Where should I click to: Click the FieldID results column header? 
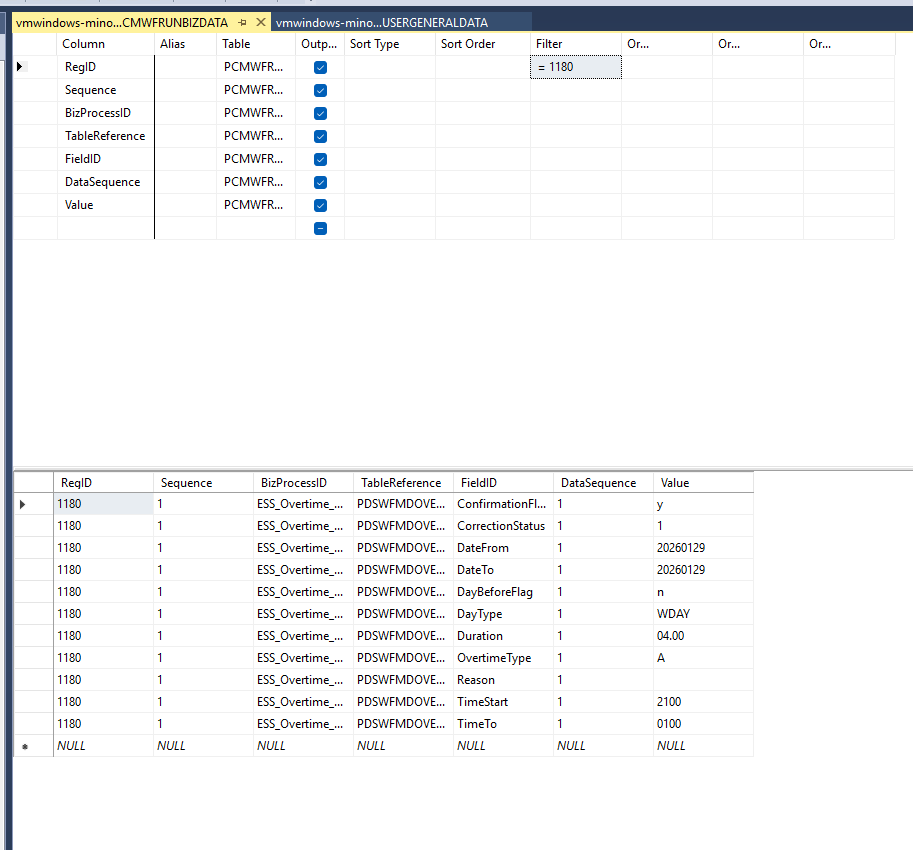coord(502,482)
